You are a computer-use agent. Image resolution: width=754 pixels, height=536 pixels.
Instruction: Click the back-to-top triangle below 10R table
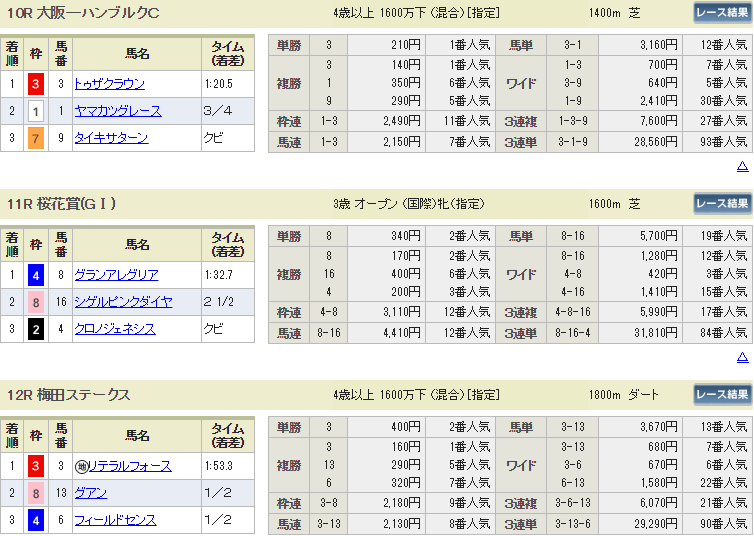point(742,166)
